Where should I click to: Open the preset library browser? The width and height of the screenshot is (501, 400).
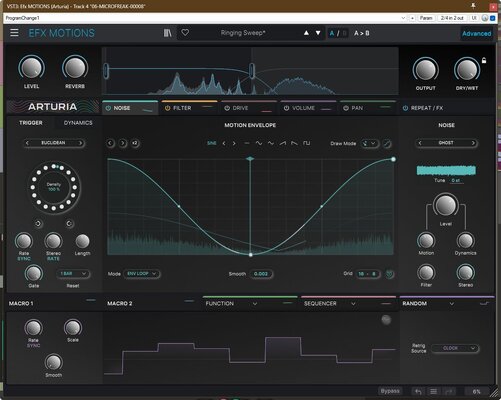click(168, 33)
